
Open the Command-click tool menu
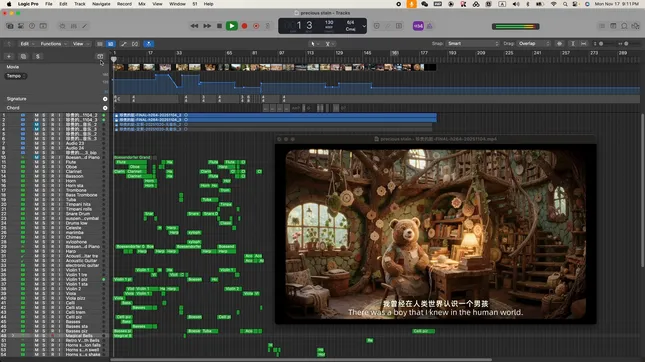tap(329, 44)
